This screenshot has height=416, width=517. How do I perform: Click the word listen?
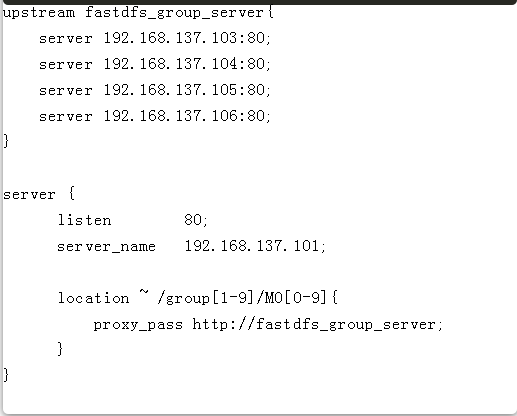pyautogui.click(x=85, y=220)
